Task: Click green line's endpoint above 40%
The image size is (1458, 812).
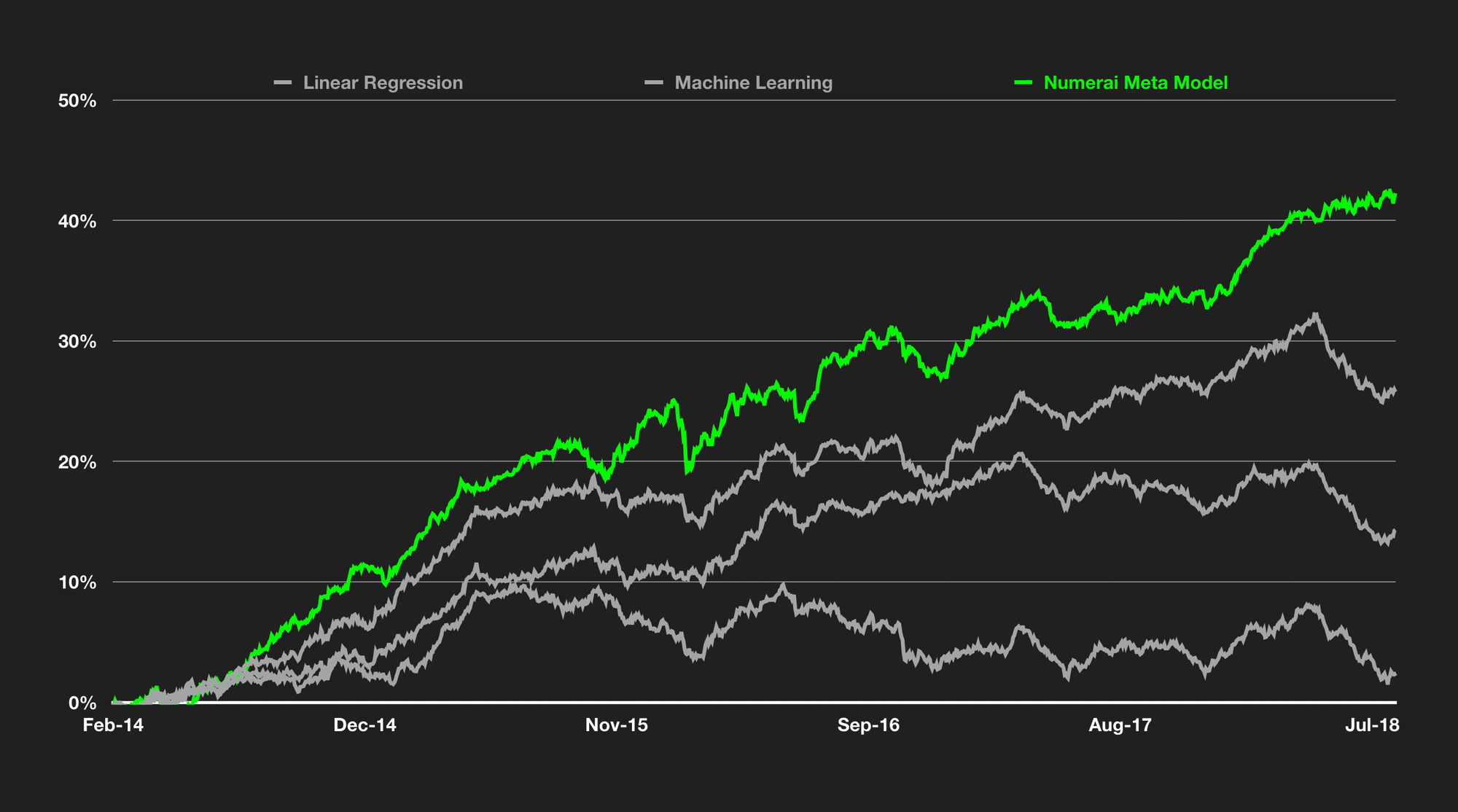Action: tap(1394, 197)
